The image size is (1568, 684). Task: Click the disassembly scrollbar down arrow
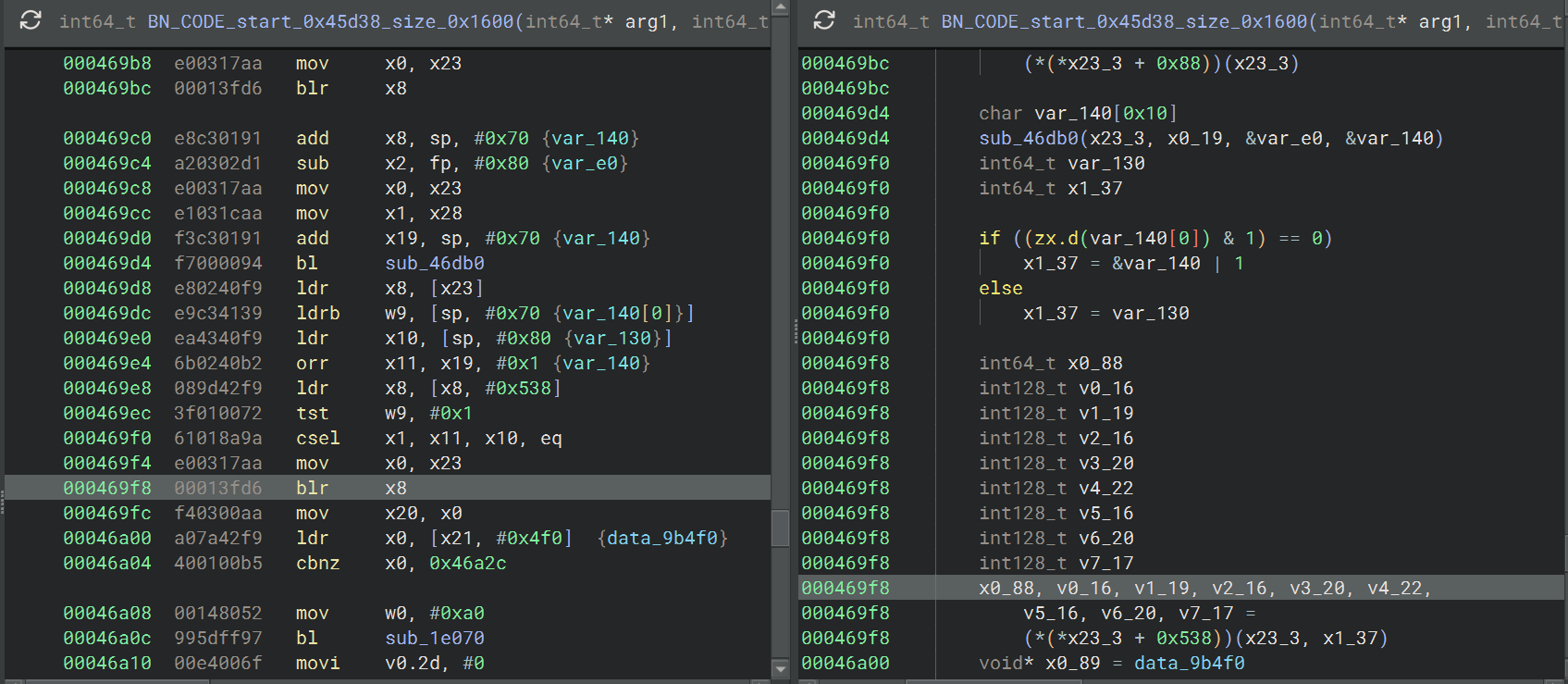[x=781, y=667]
